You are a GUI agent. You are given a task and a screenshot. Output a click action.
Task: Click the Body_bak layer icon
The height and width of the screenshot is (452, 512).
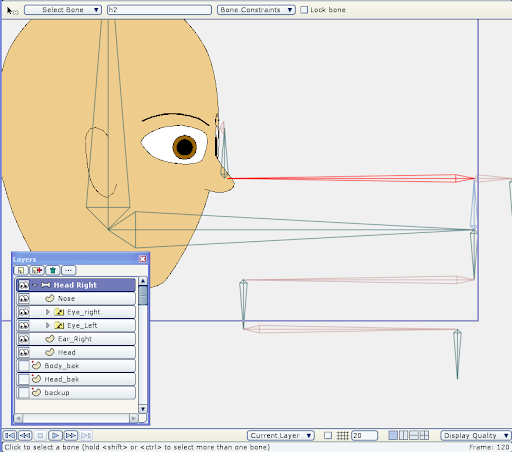point(36,366)
